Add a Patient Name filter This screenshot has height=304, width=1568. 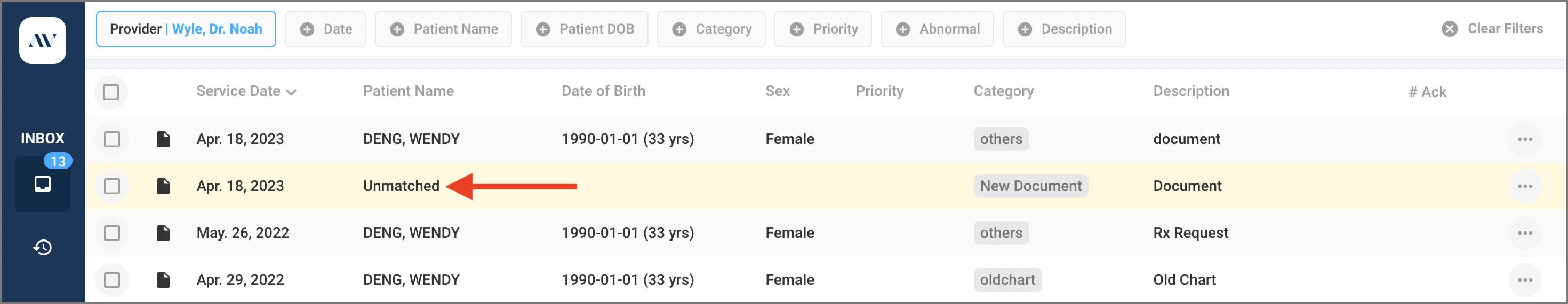[443, 29]
